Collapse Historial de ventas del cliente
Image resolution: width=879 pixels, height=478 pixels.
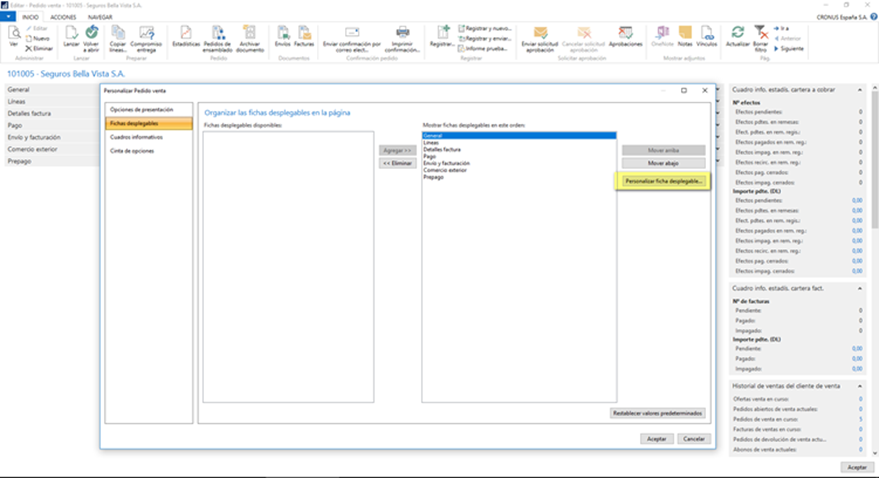point(859,387)
